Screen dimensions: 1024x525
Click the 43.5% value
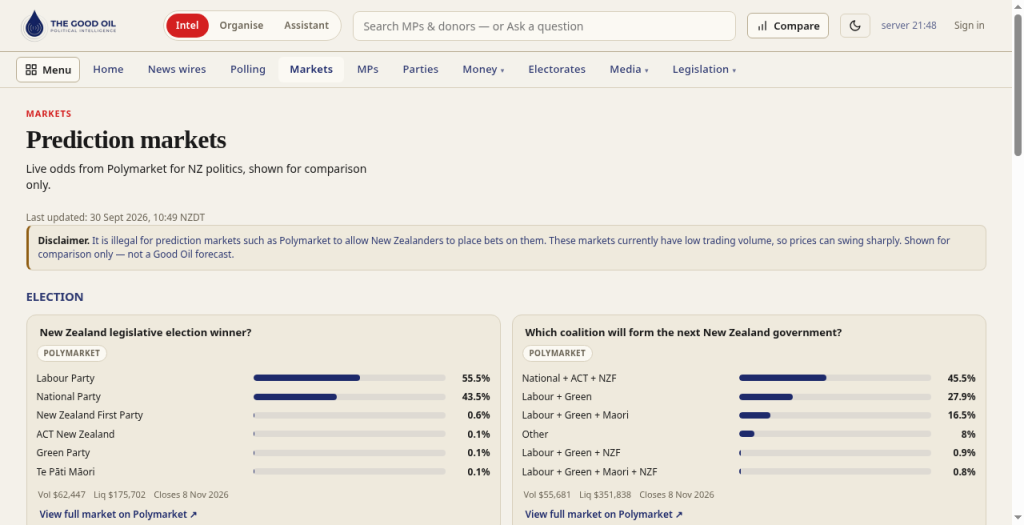pos(475,397)
